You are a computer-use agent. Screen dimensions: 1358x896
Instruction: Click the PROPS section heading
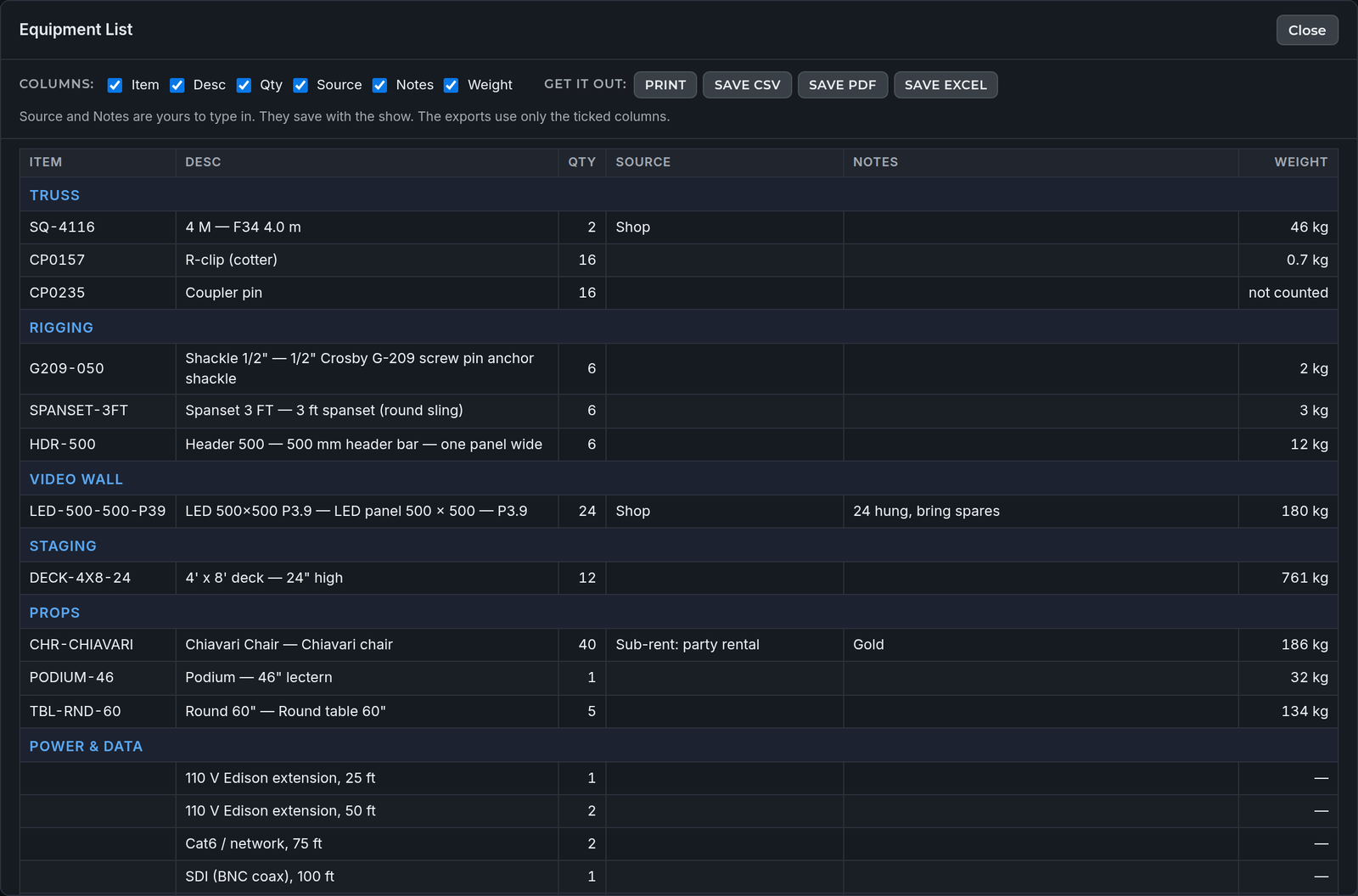tap(54, 613)
